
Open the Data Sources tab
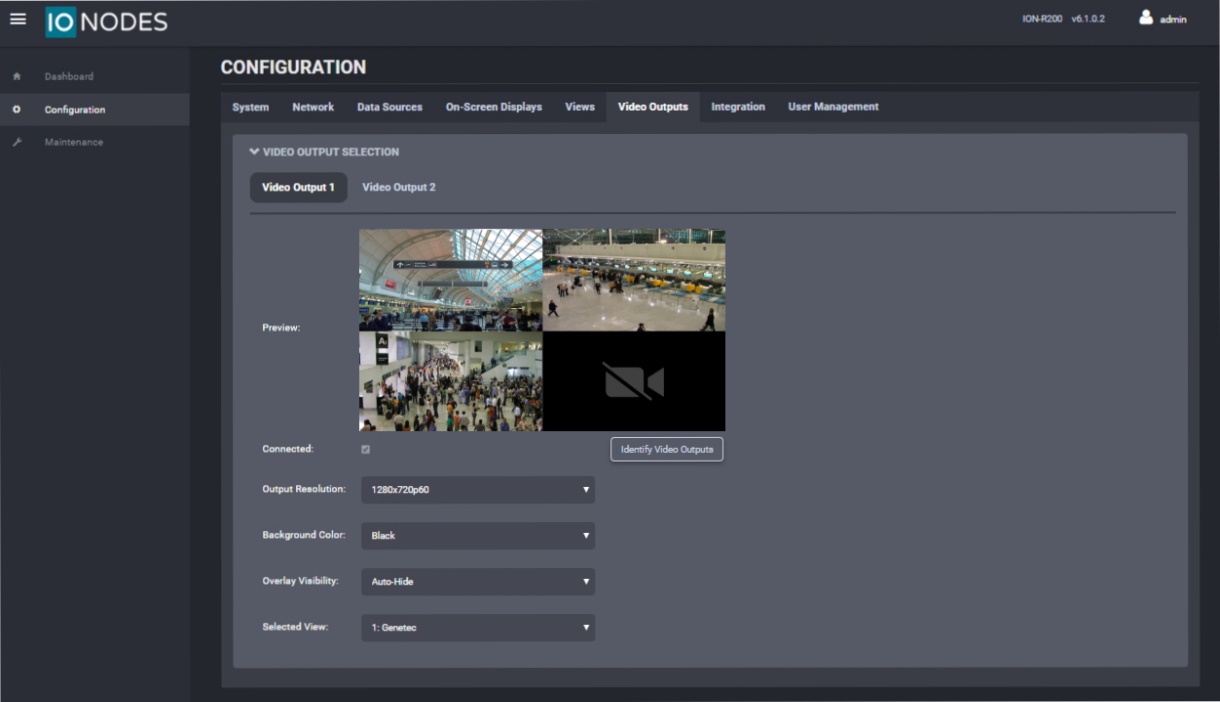pyautogui.click(x=390, y=106)
